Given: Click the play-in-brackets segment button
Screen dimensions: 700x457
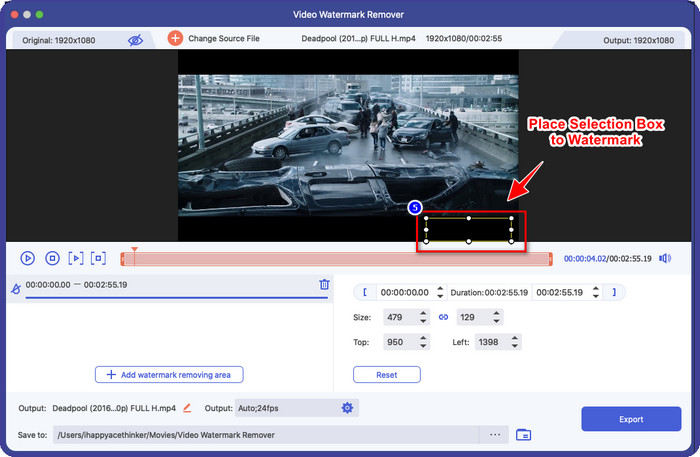Looking at the screenshot, I should [76, 258].
